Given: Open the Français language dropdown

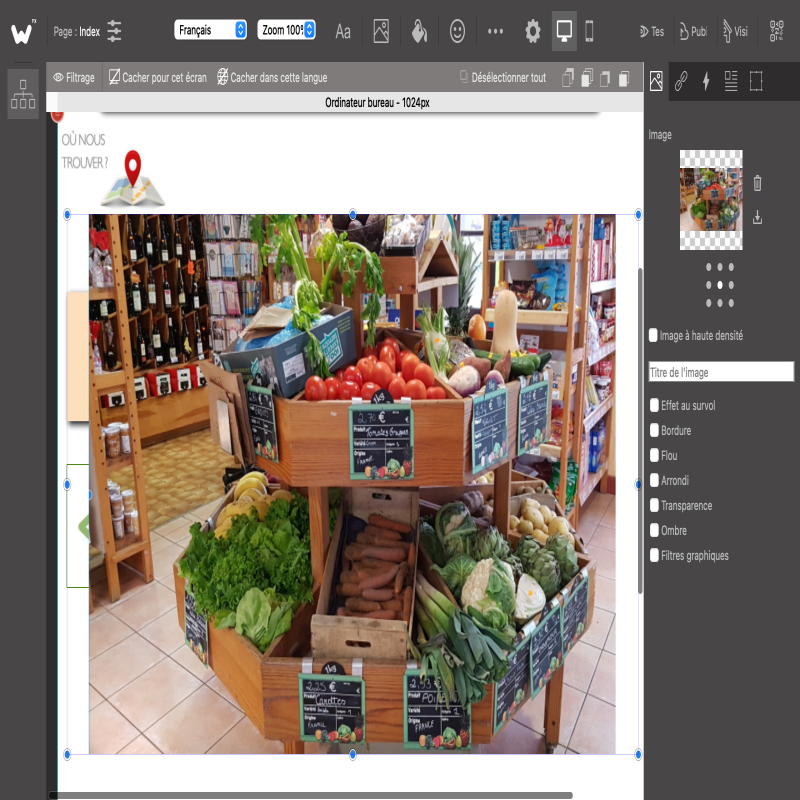Looking at the screenshot, I should click(x=211, y=30).
